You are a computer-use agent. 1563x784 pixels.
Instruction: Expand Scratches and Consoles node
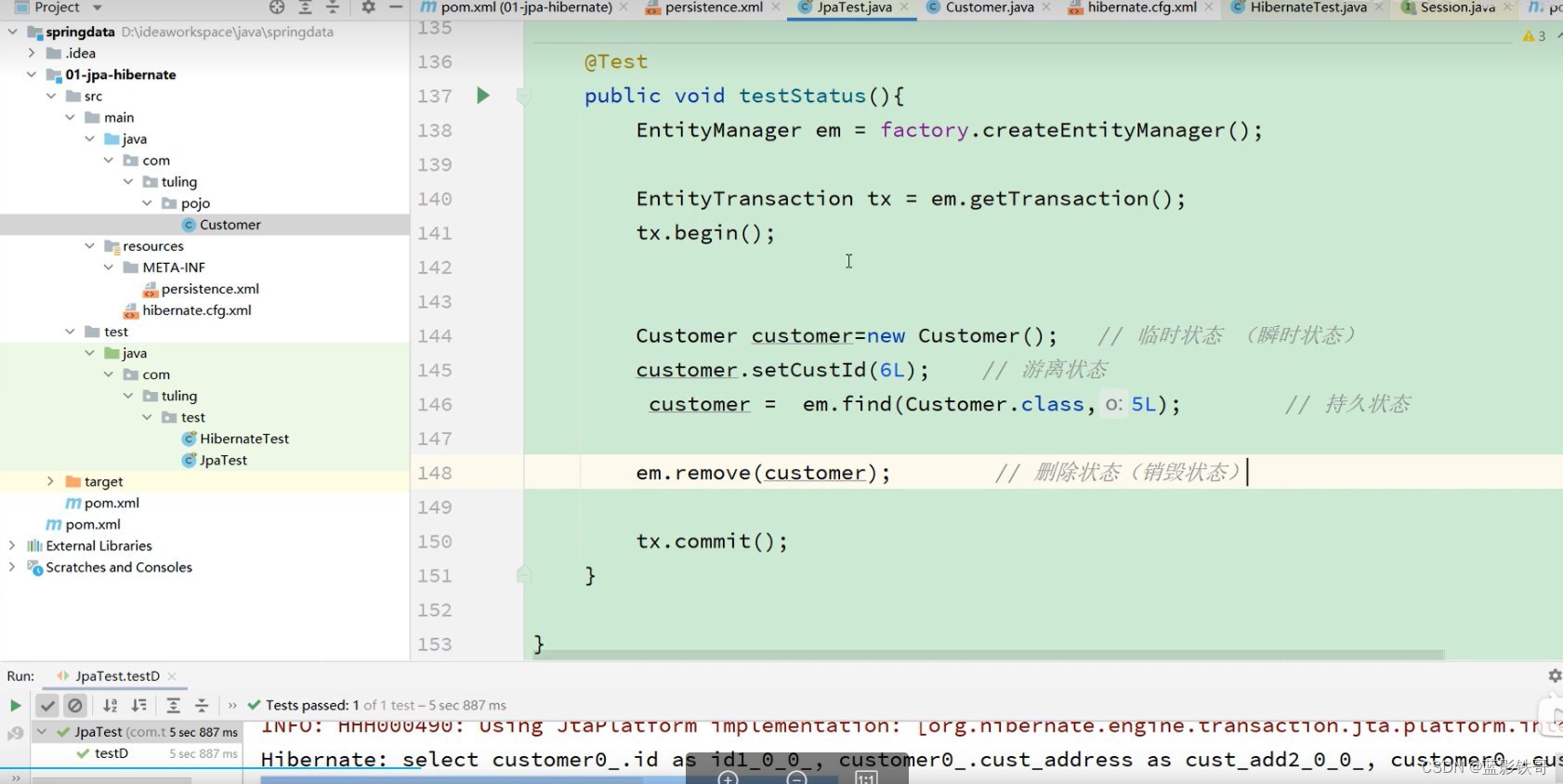point(12,567)
